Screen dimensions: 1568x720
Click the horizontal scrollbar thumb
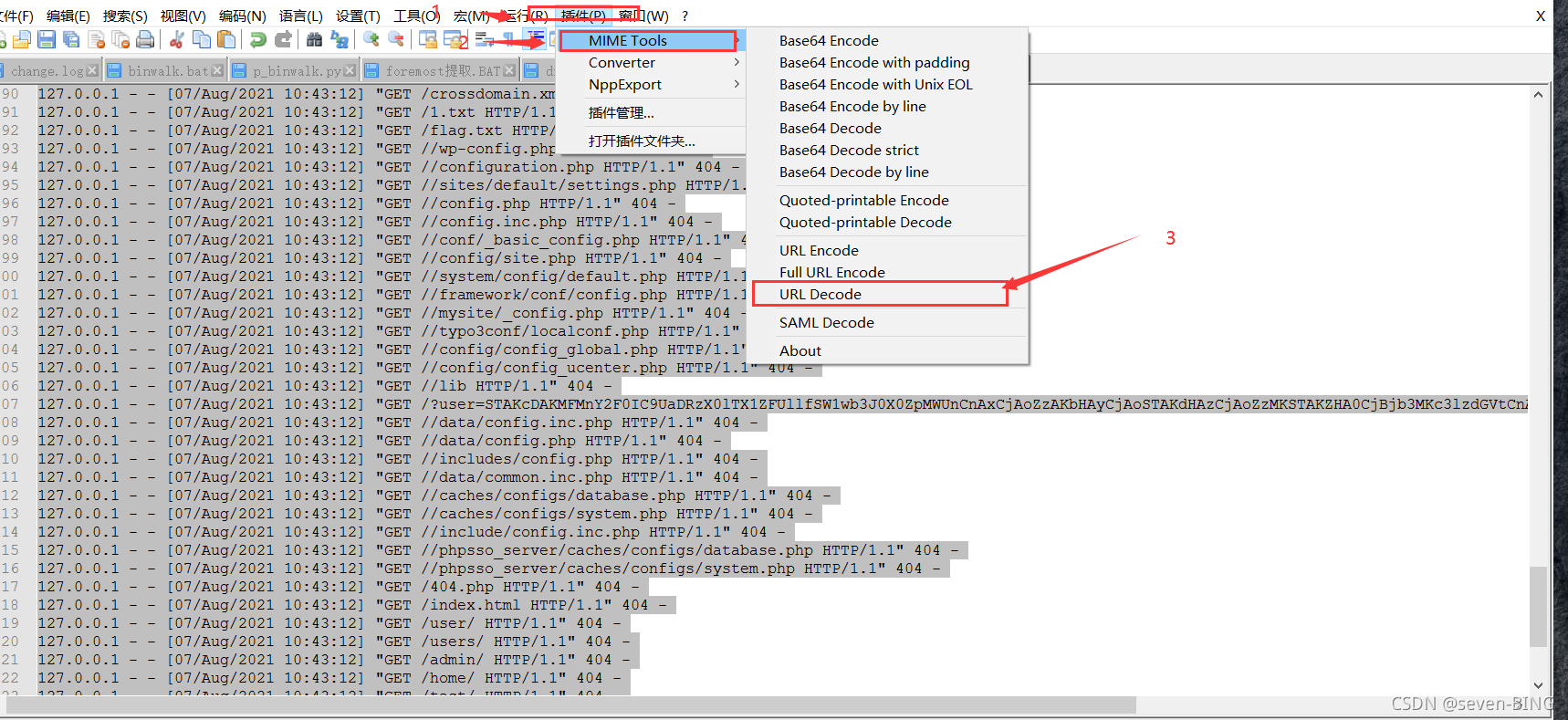click(570, 704)
